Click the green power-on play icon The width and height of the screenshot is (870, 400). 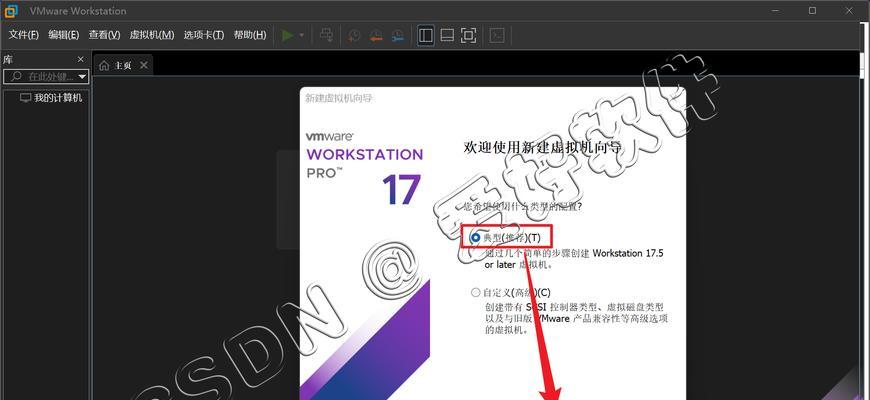pyautogui.click(x=287, y=36)
